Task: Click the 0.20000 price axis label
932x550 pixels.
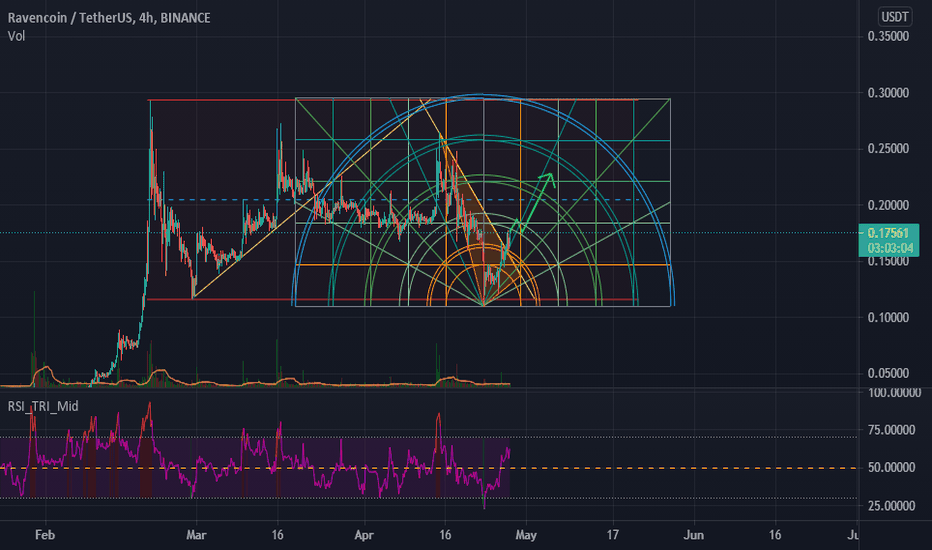Action: (888, 205)
